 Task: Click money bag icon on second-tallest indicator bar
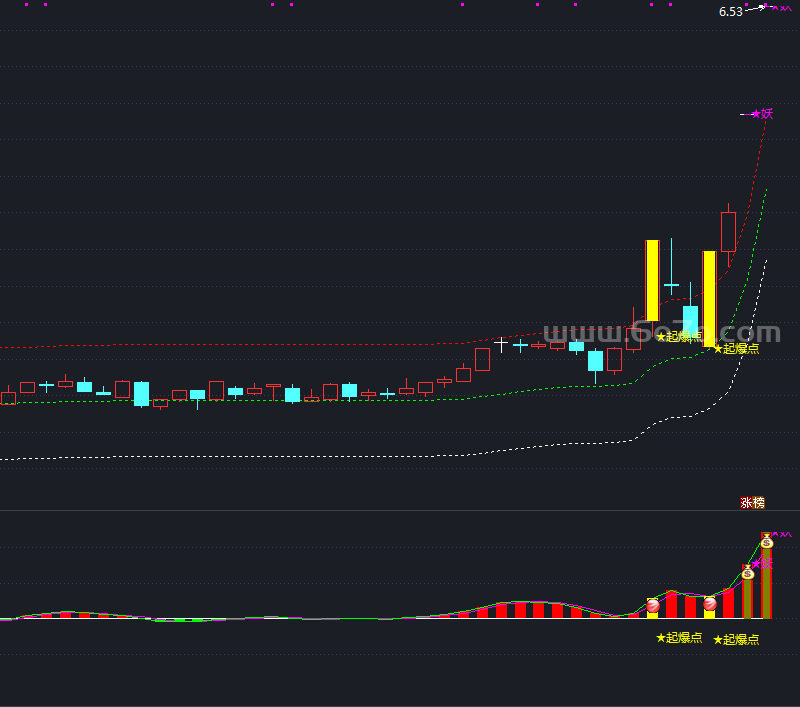pos(747,572)
